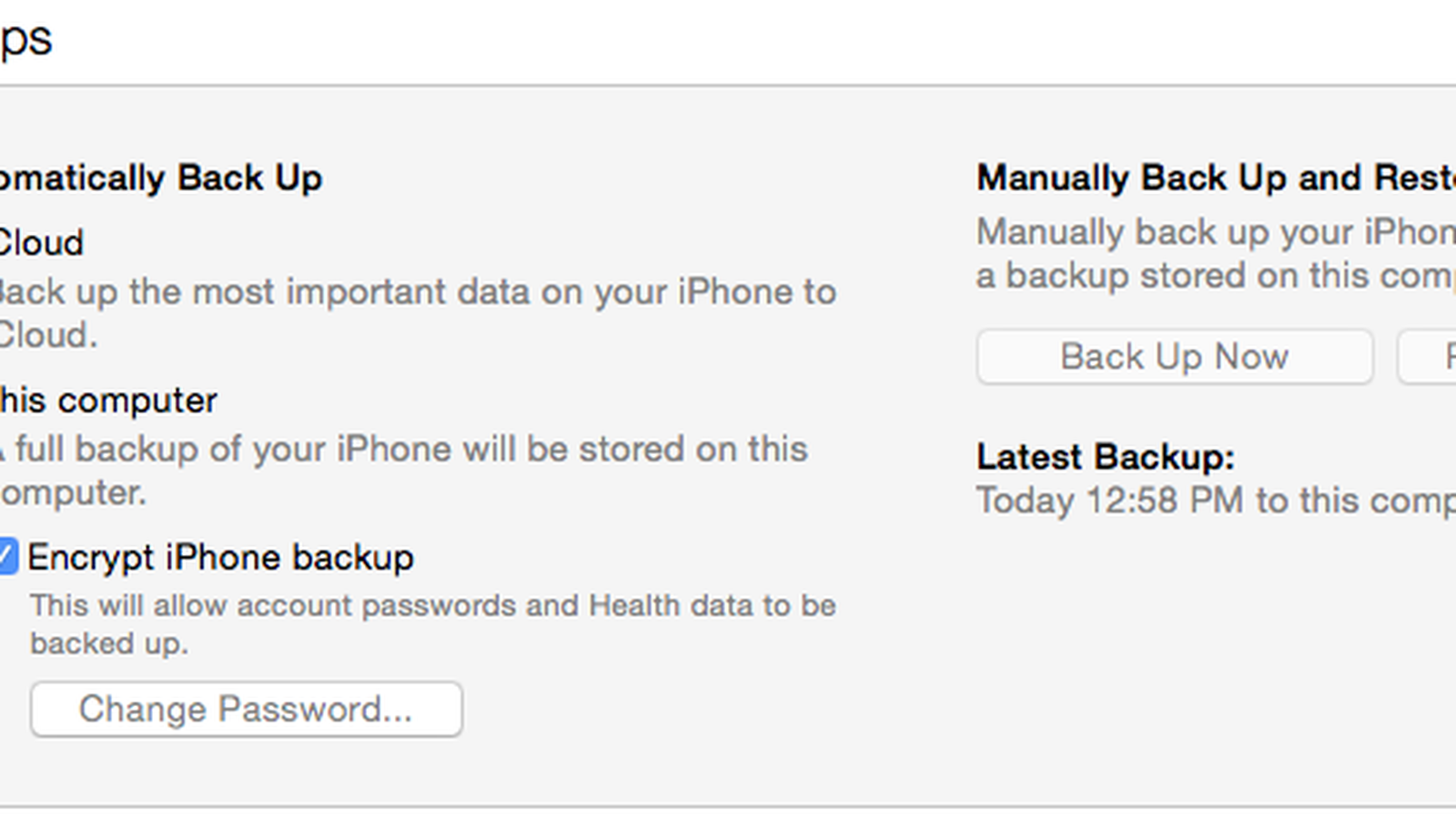This screenshot has height=819, width=1456.
Task: Click the cut-off button right of Back Up Now
Action: pyautogui.click(x=1429, y=357)
